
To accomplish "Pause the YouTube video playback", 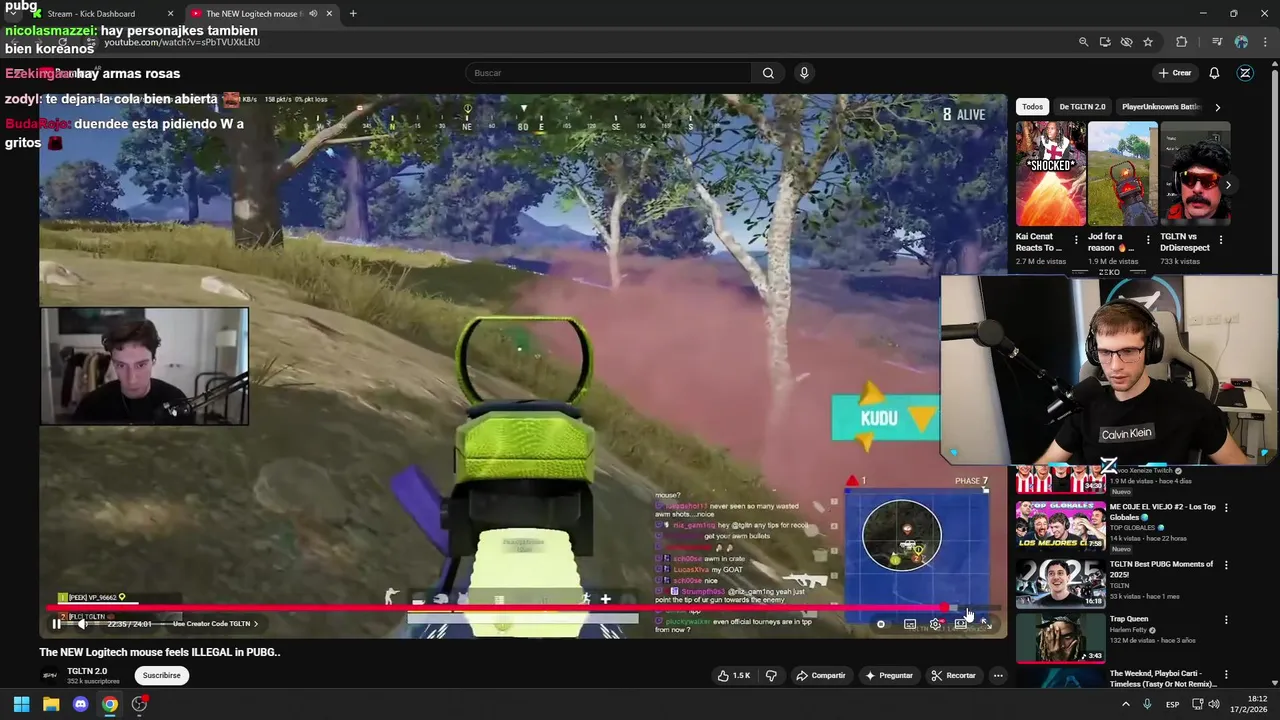I will tap(57, 624).
